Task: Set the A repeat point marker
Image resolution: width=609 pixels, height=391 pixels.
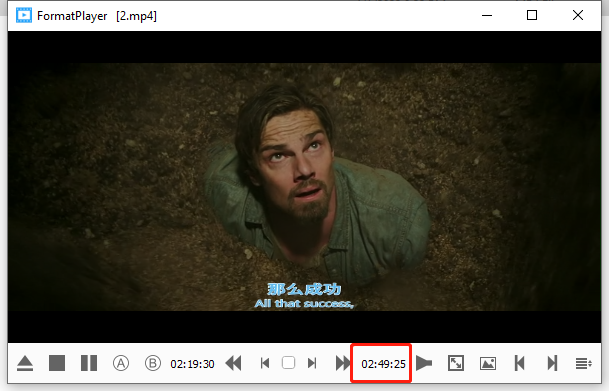Action: point(121,363)
